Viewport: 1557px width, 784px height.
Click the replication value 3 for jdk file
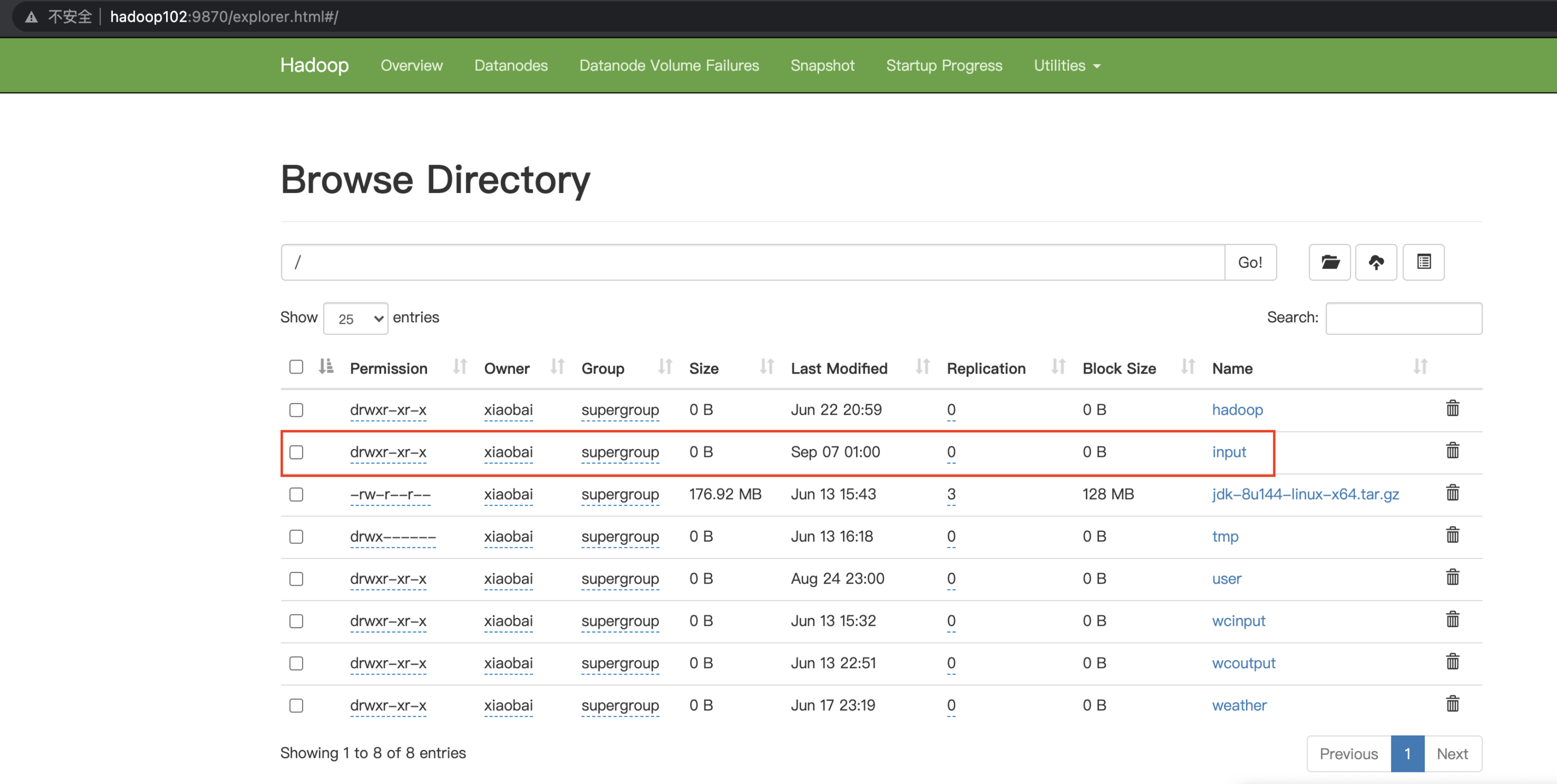(951, 494)
